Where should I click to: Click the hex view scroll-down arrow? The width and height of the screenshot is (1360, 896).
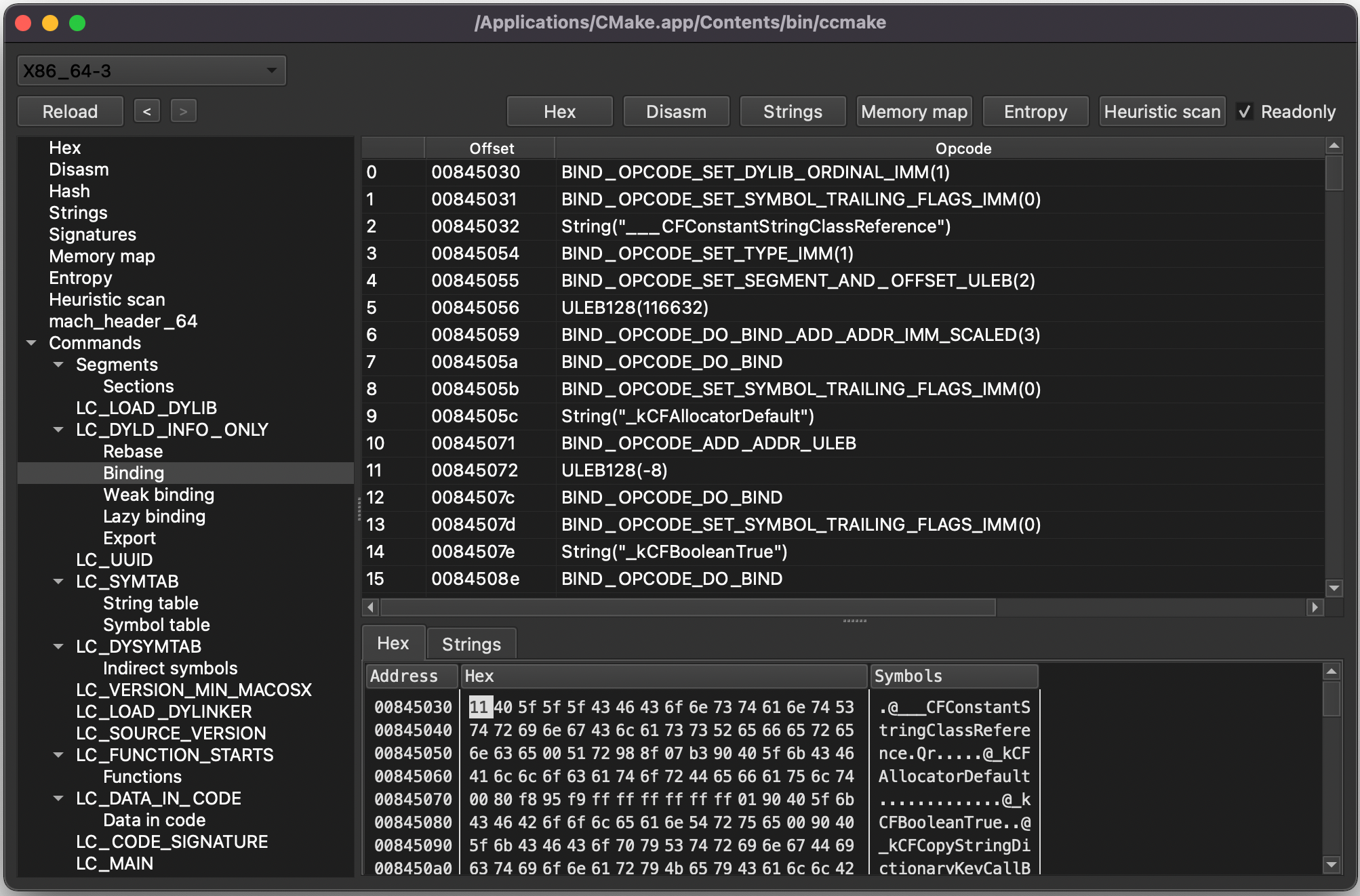[1332, 864]
